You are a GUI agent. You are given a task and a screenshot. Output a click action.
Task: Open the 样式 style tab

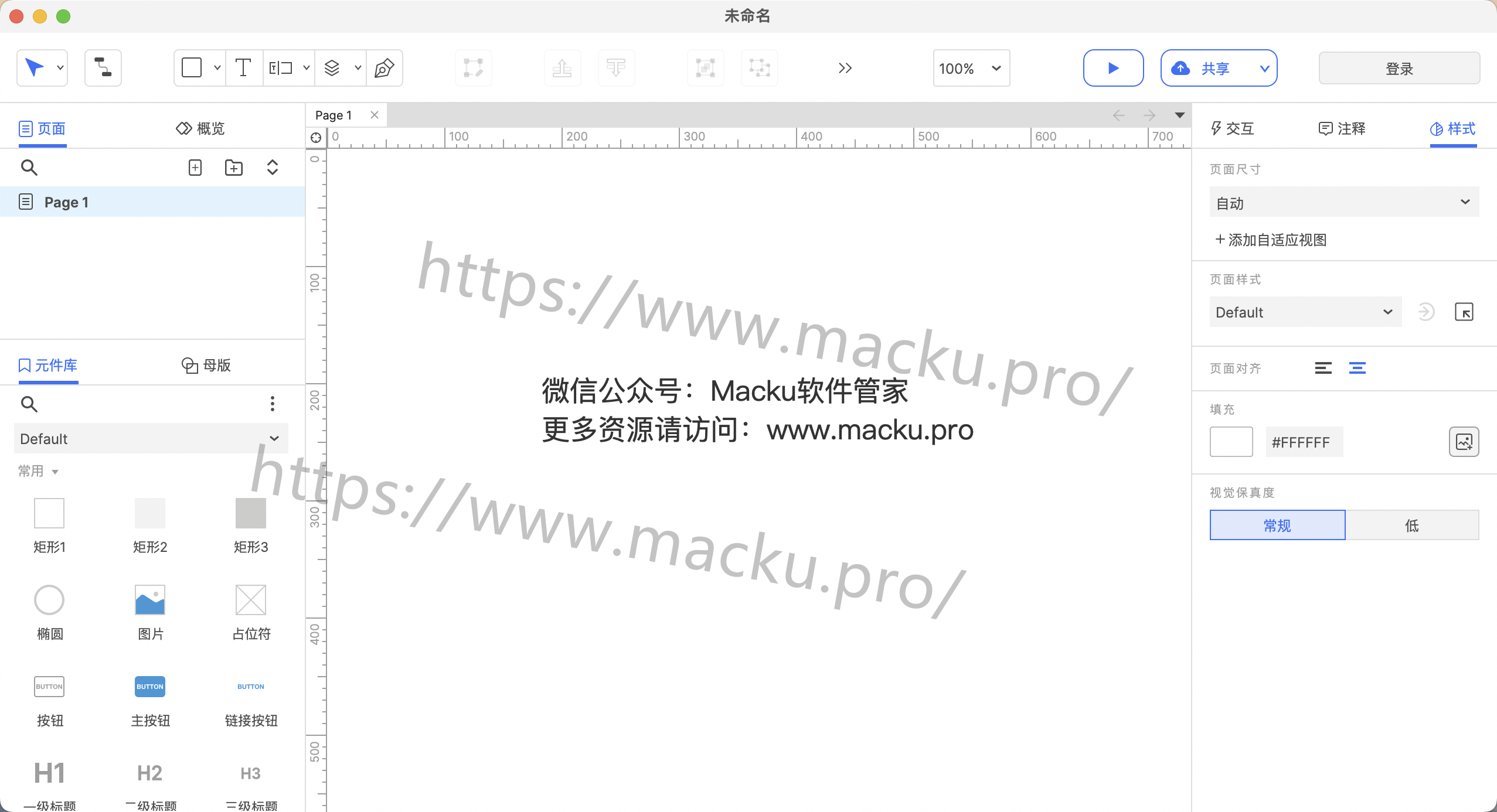(x=1453, y=128)
